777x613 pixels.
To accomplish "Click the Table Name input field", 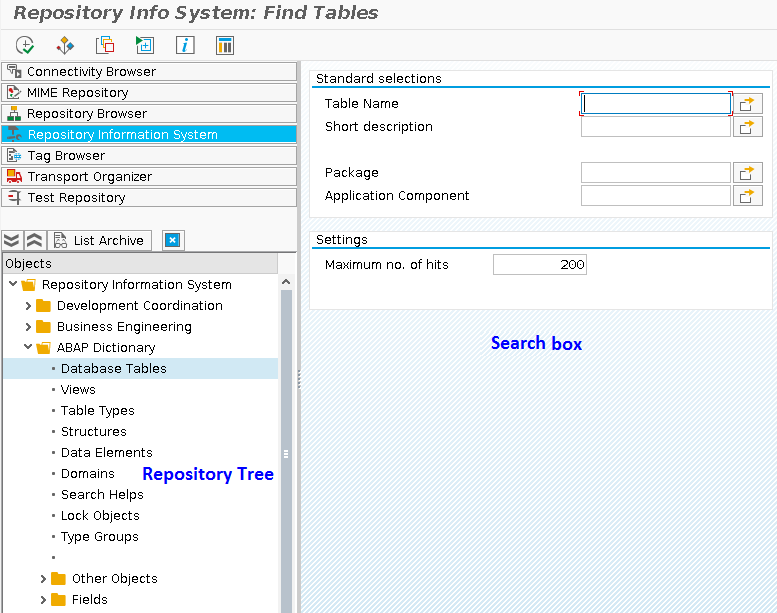I will (656, 104).
